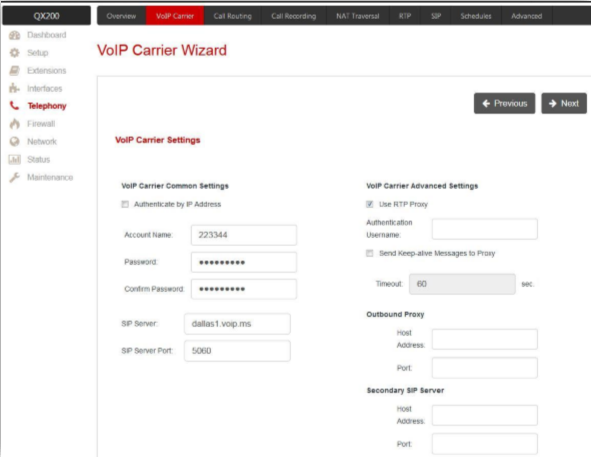591x457 pixels.
Task: Enable Authenticate by IP Address checkbox
Action: pos(125,204)
